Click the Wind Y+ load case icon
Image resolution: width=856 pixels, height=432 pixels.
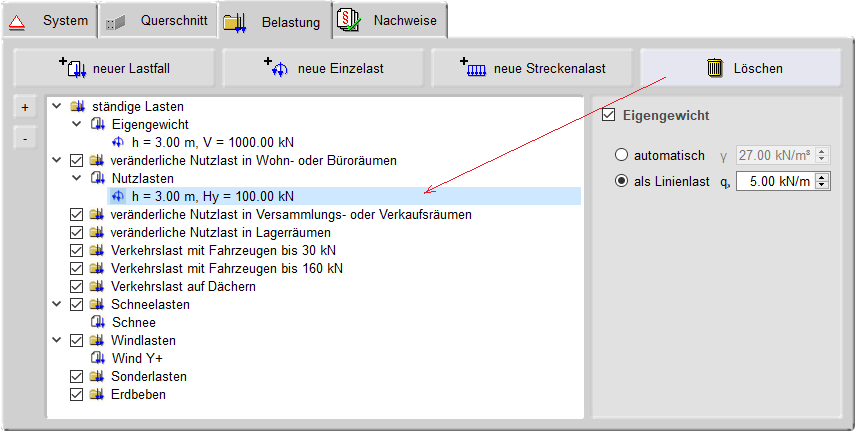pos(98,358)
